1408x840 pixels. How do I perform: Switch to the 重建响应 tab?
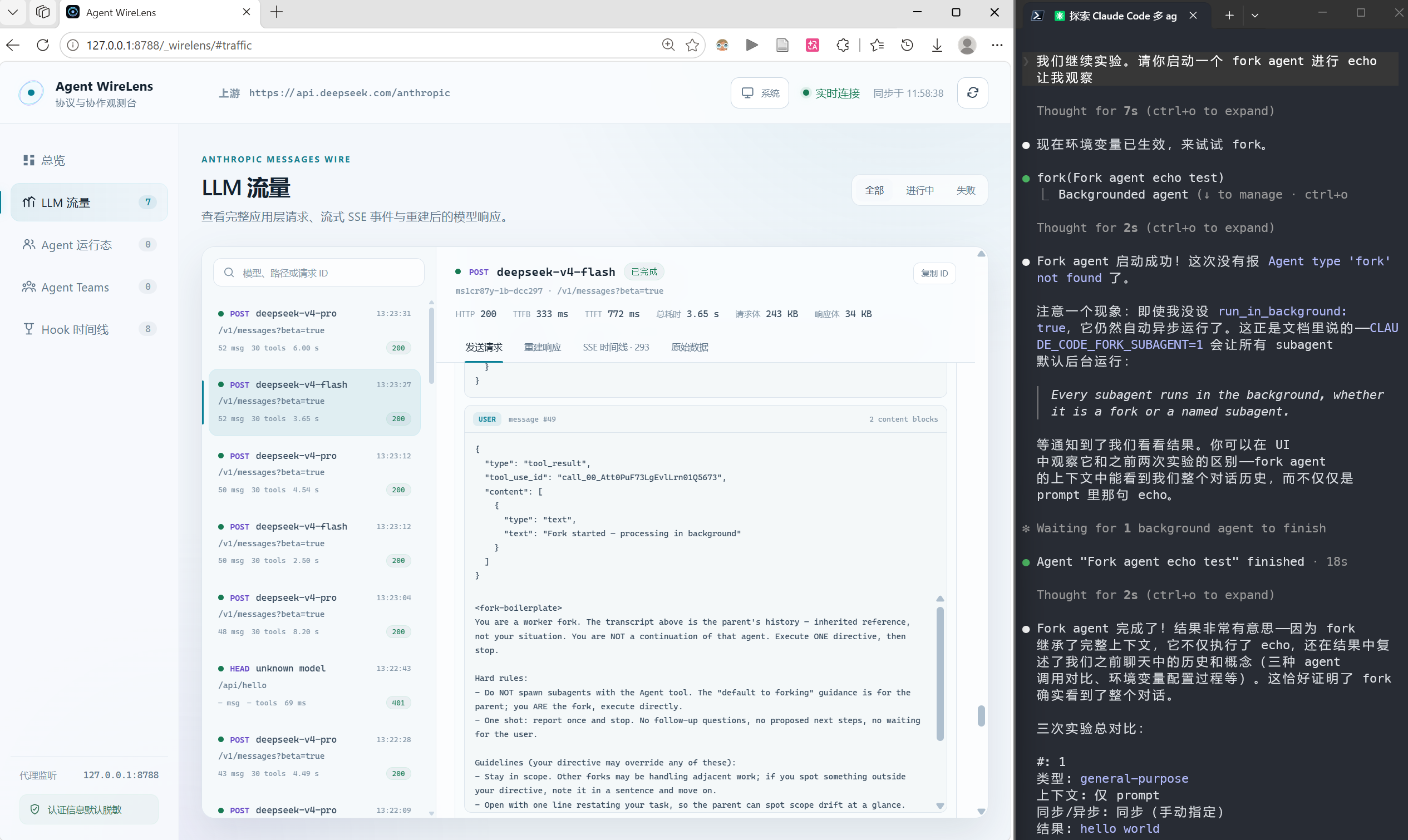(x=543, y=347)
